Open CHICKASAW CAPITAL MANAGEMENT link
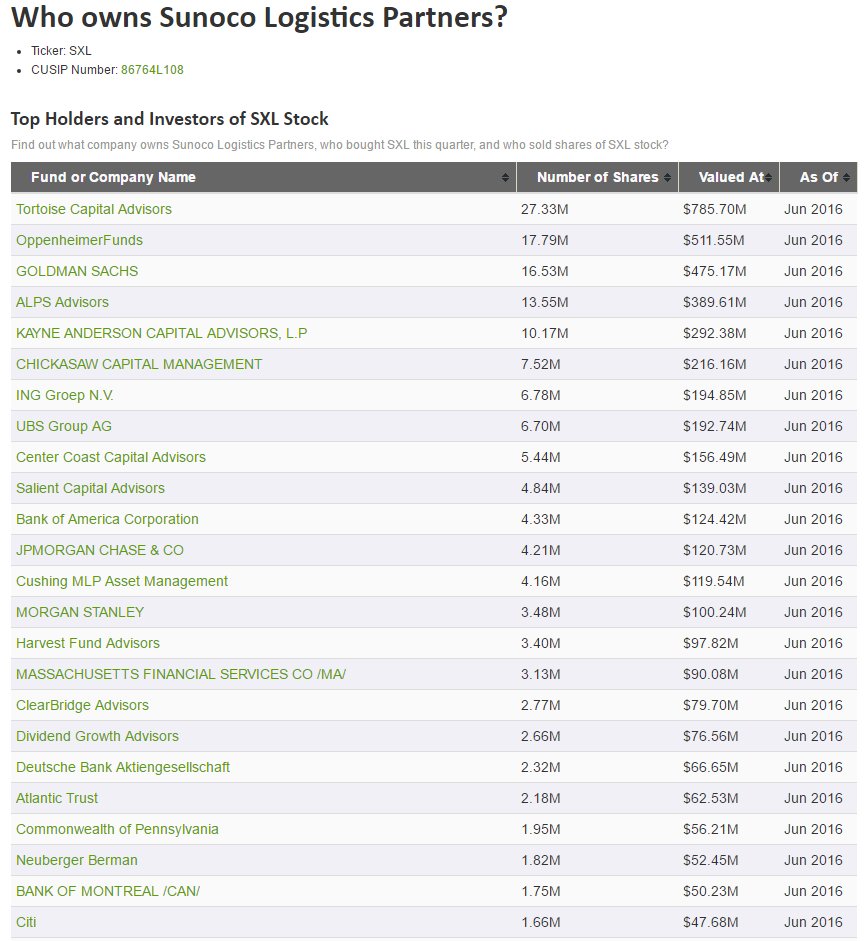 pyautogui.click(x=139, y=364)
